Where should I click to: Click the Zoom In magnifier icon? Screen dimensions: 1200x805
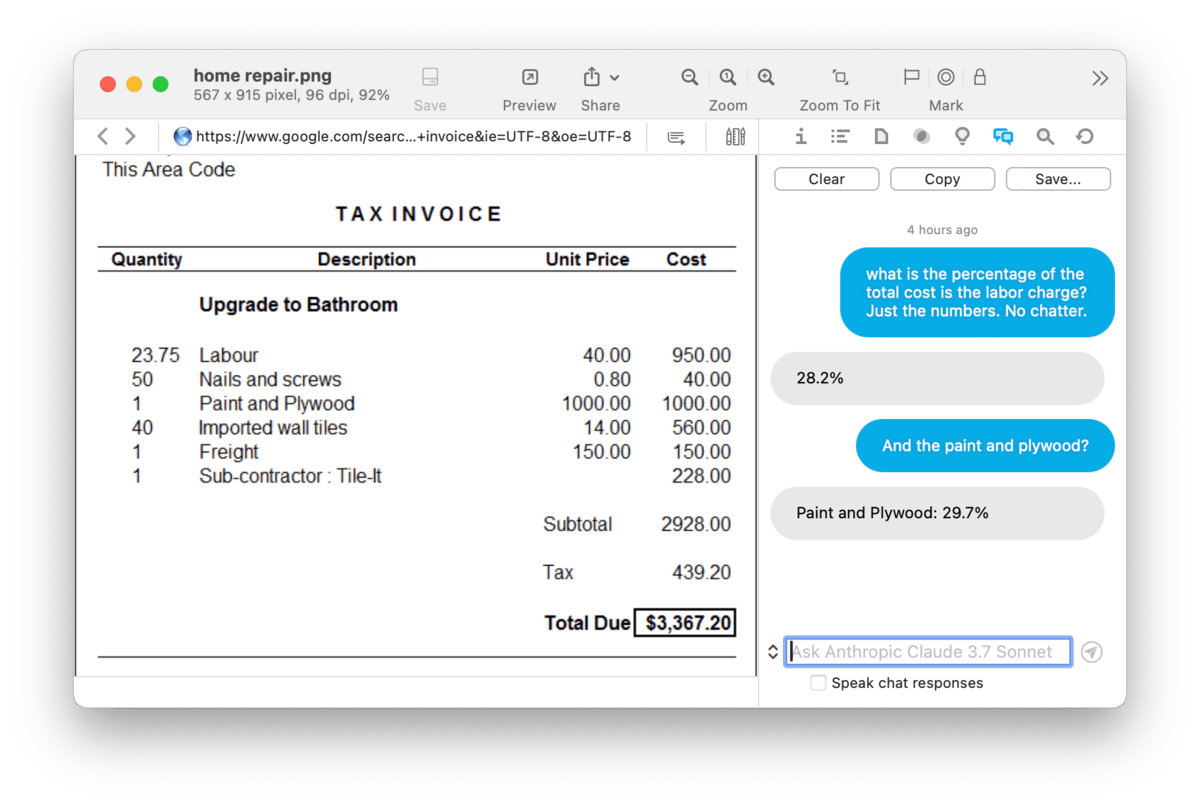pyautogui.click(x=766, y=78)
